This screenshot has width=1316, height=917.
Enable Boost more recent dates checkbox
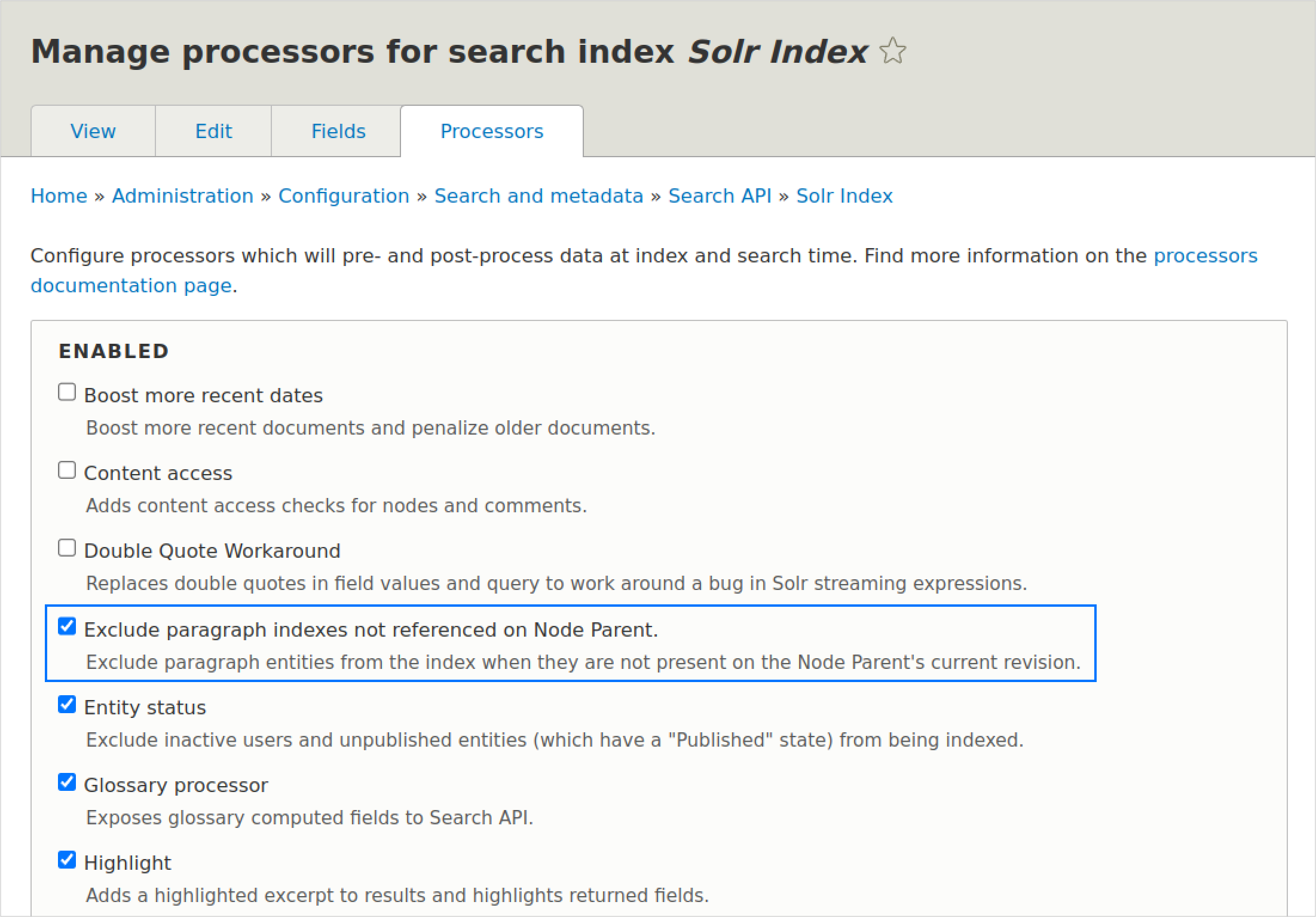(x=67, y=392)
